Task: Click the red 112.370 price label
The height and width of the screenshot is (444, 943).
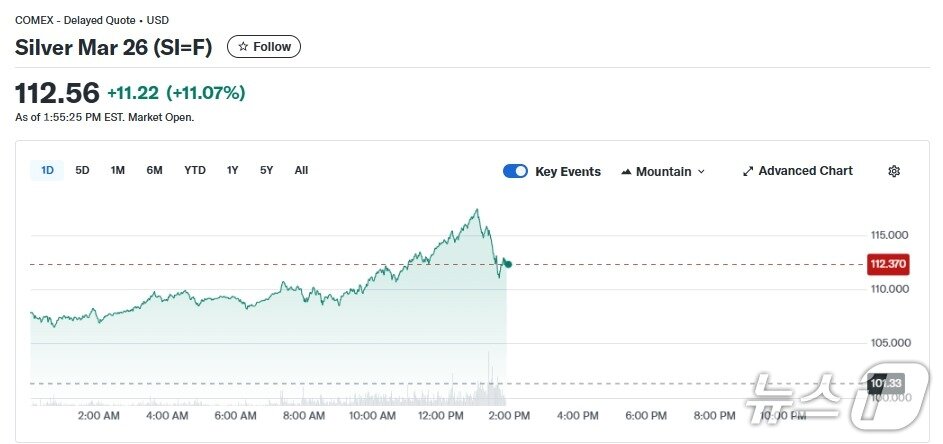Action: [887, 264]
